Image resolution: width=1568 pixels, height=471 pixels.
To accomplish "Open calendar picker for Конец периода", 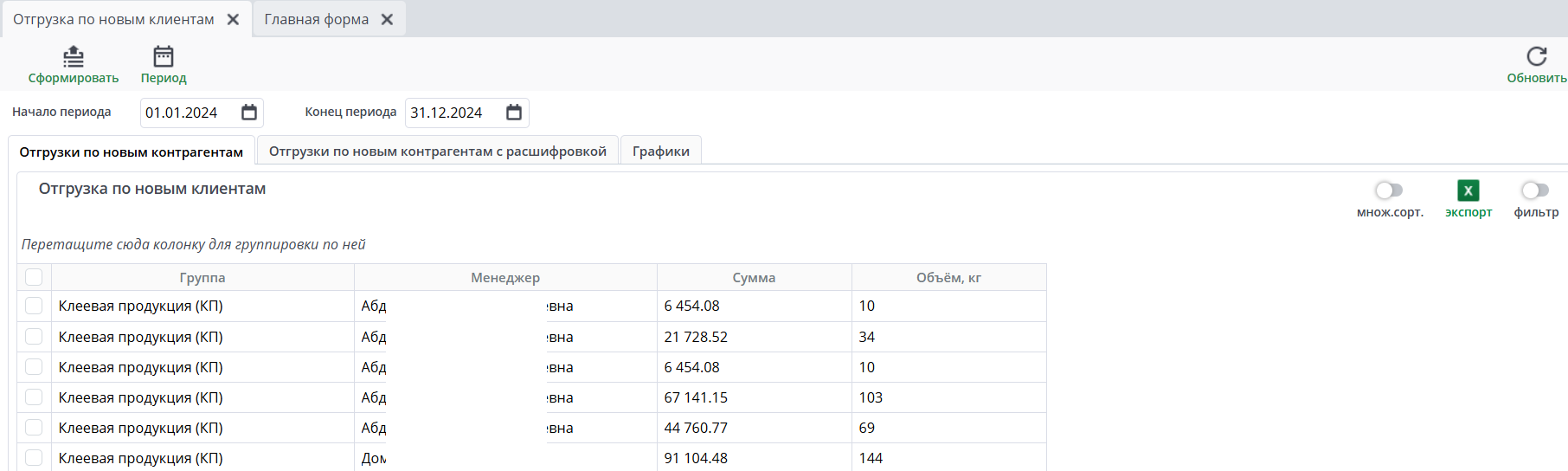I will [x=514, y=113].
